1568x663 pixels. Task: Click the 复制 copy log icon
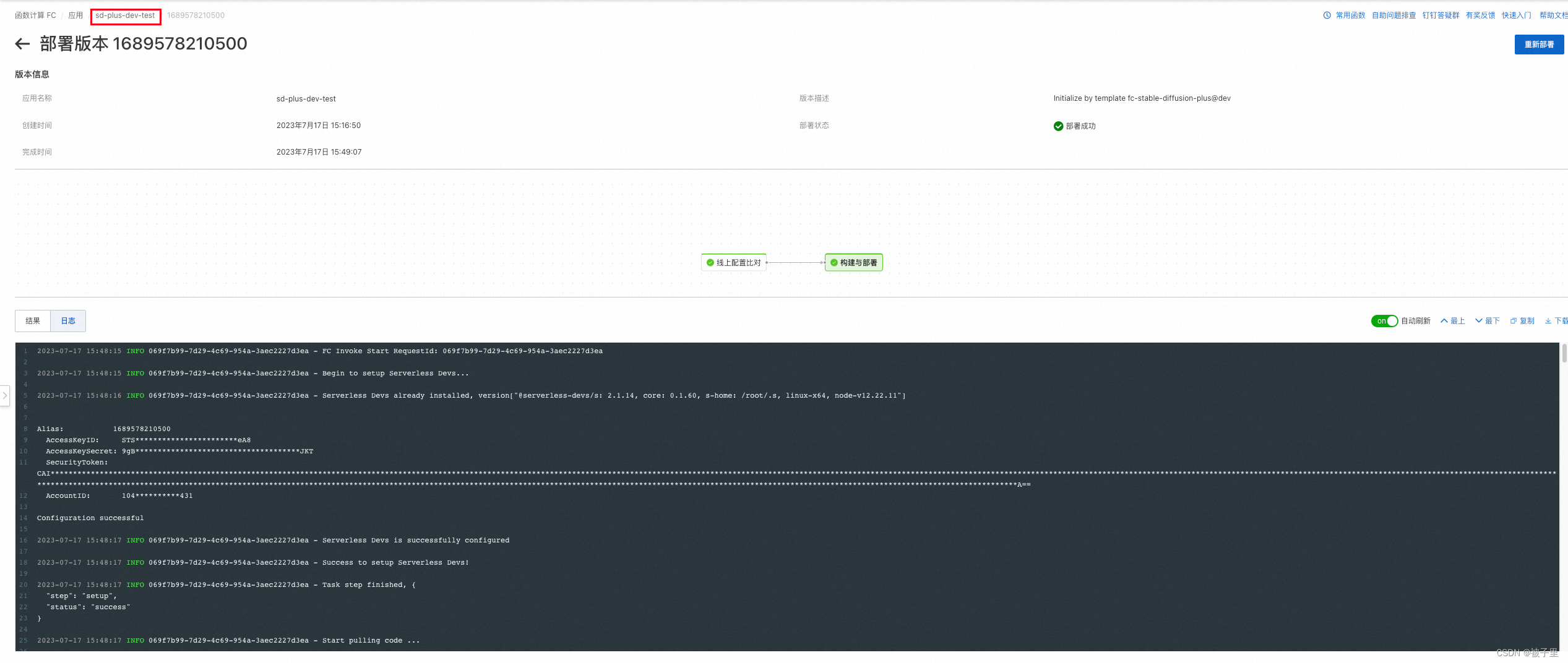click(x=1522, y=321)
